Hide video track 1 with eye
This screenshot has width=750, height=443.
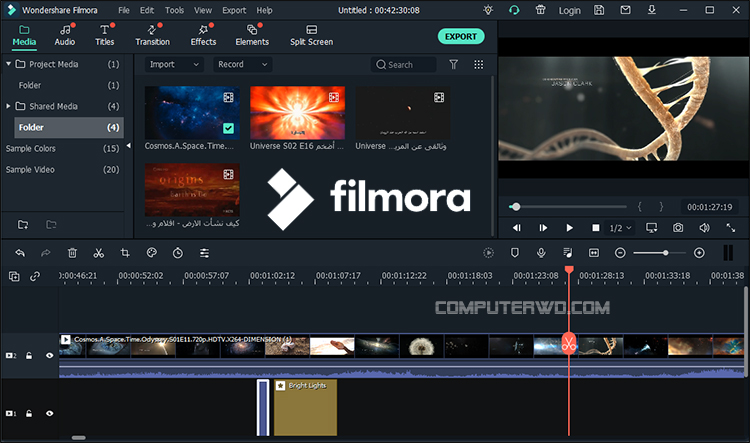click(x=49, y=413)
